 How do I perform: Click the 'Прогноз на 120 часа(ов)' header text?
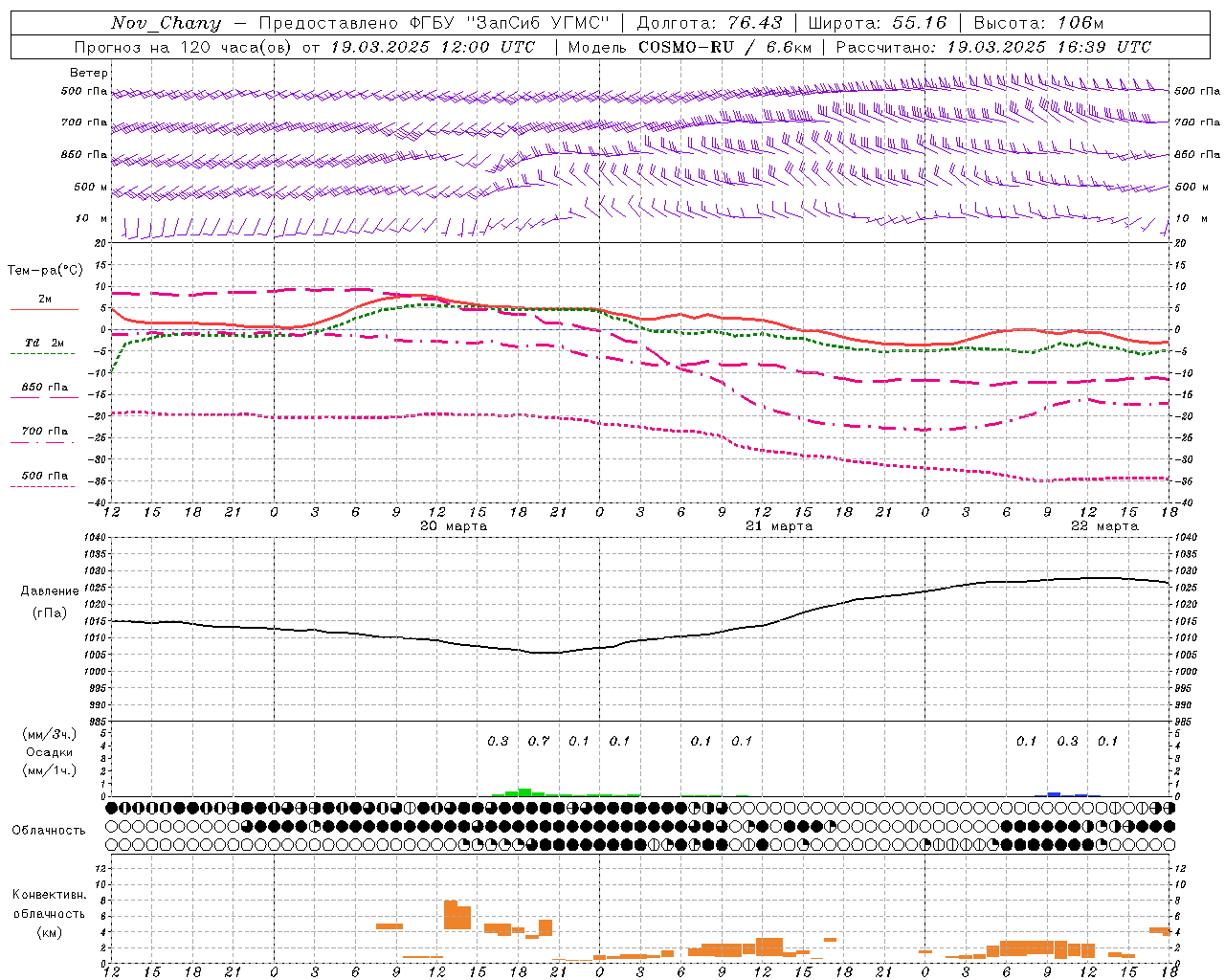(184, 47)
